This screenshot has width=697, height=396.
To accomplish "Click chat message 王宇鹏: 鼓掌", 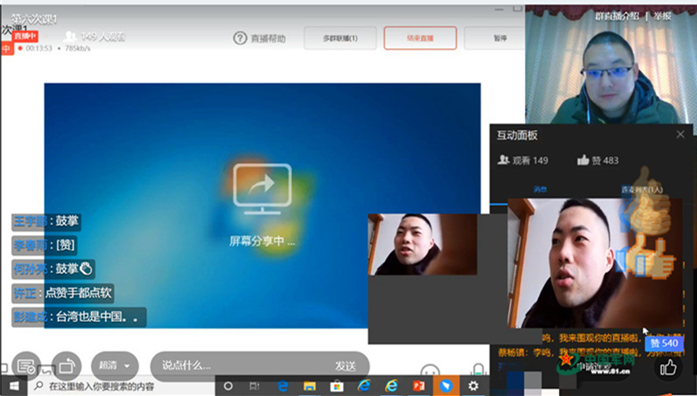I will 46,221.
